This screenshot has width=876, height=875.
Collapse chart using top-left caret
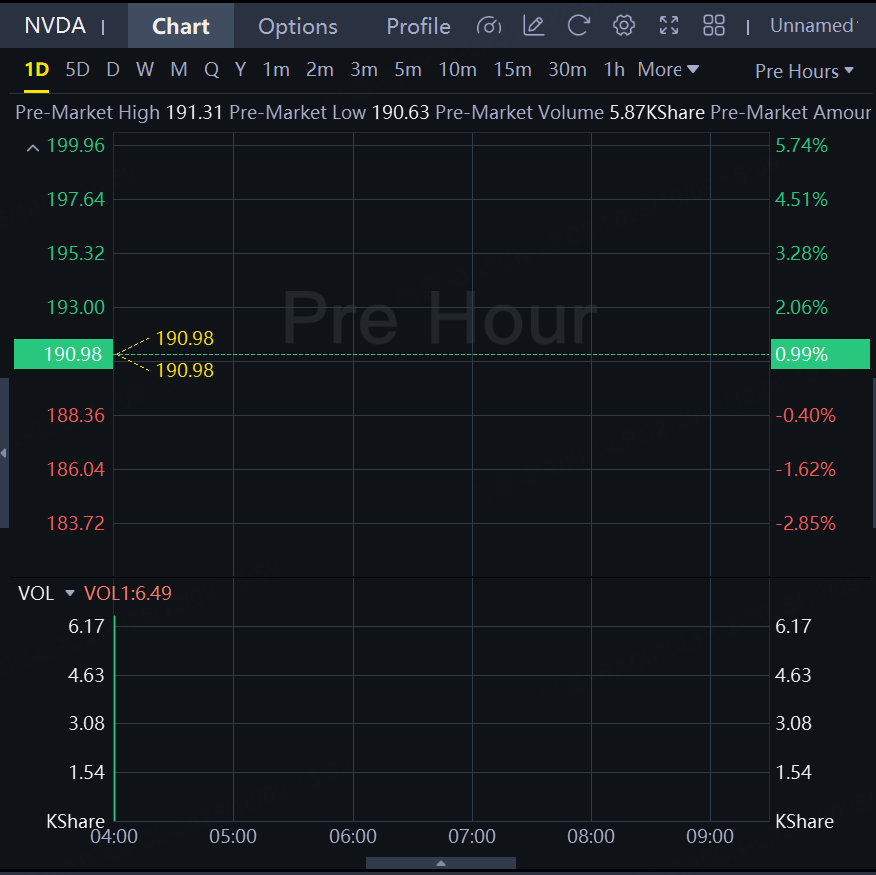pos(33,148)
